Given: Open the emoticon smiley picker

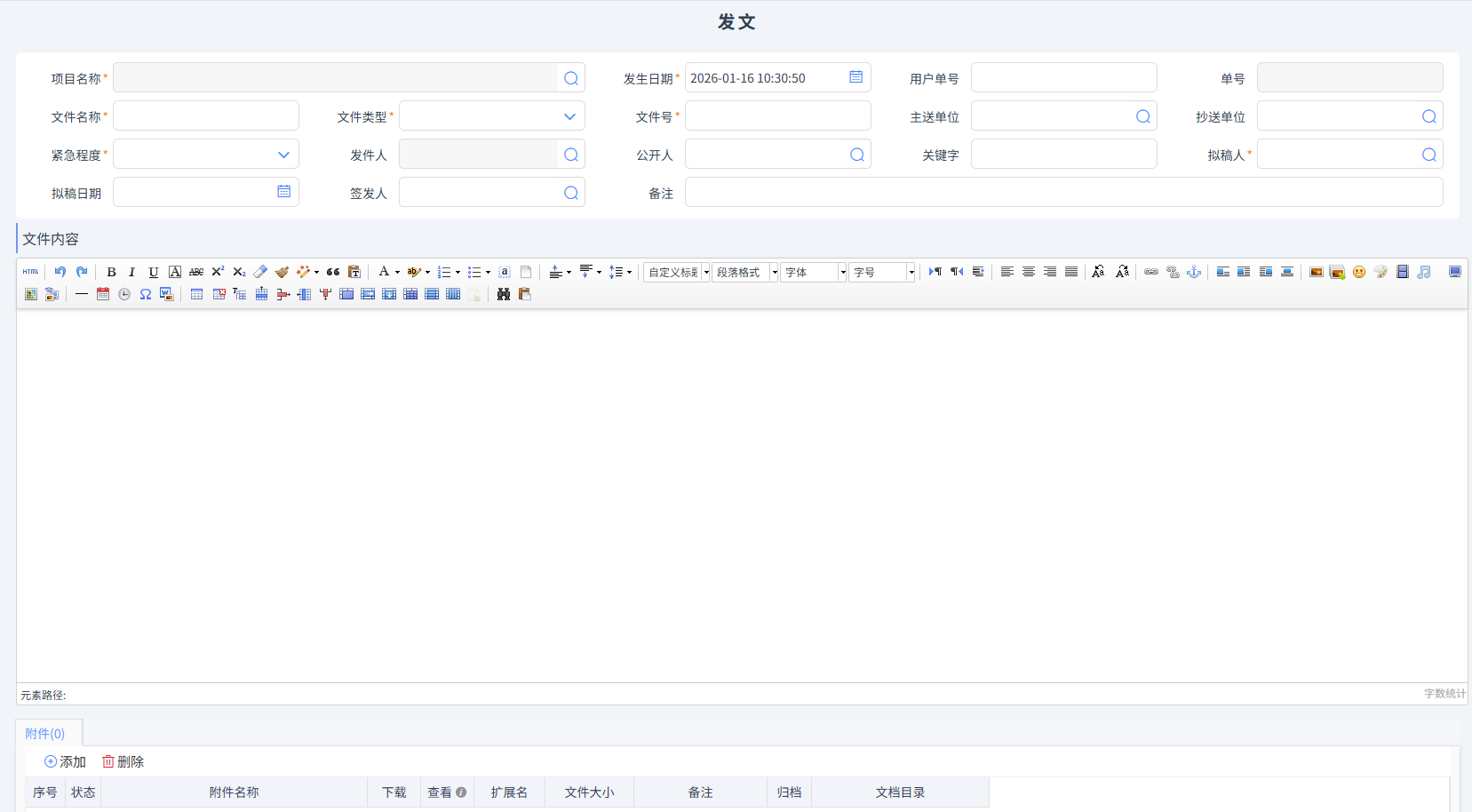Looking at the screenshot, I should (x=1359, y=272).
